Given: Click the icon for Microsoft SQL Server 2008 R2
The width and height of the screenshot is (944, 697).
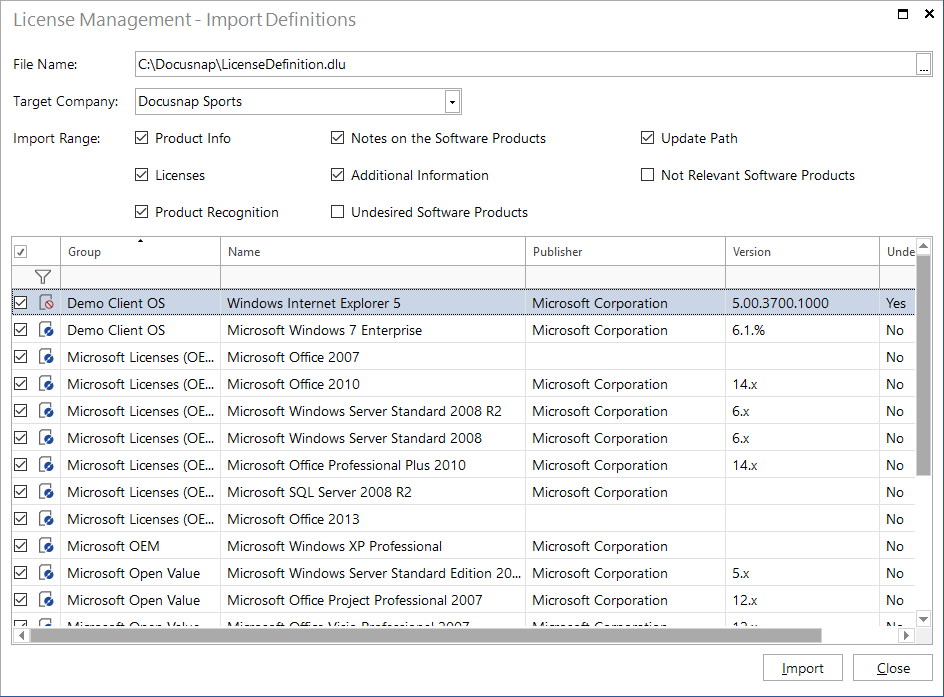Looking at the screenshot, I should (46, 492).
